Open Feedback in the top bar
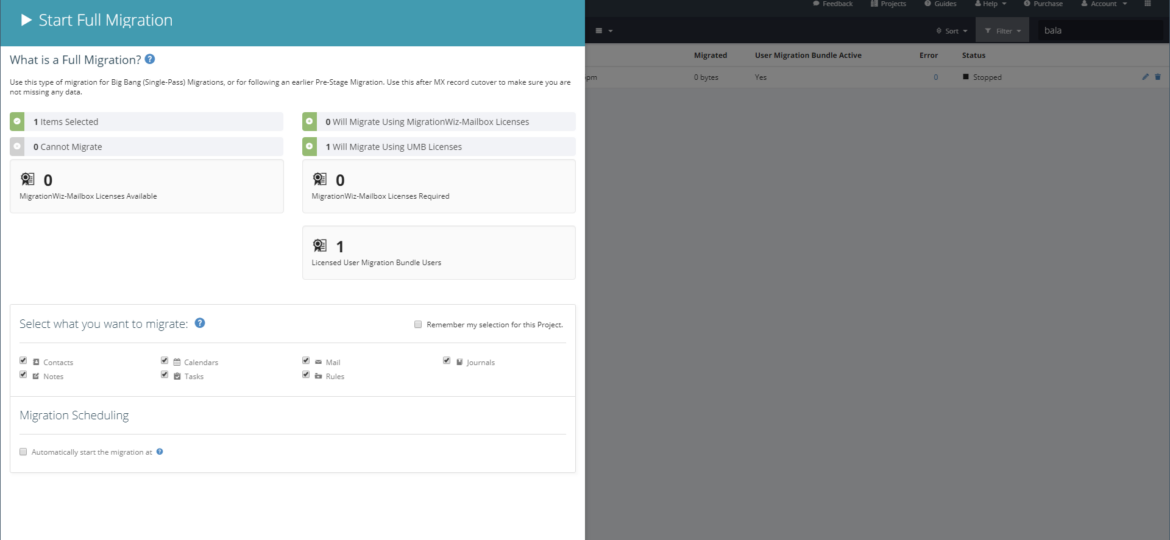 point(833,4)
